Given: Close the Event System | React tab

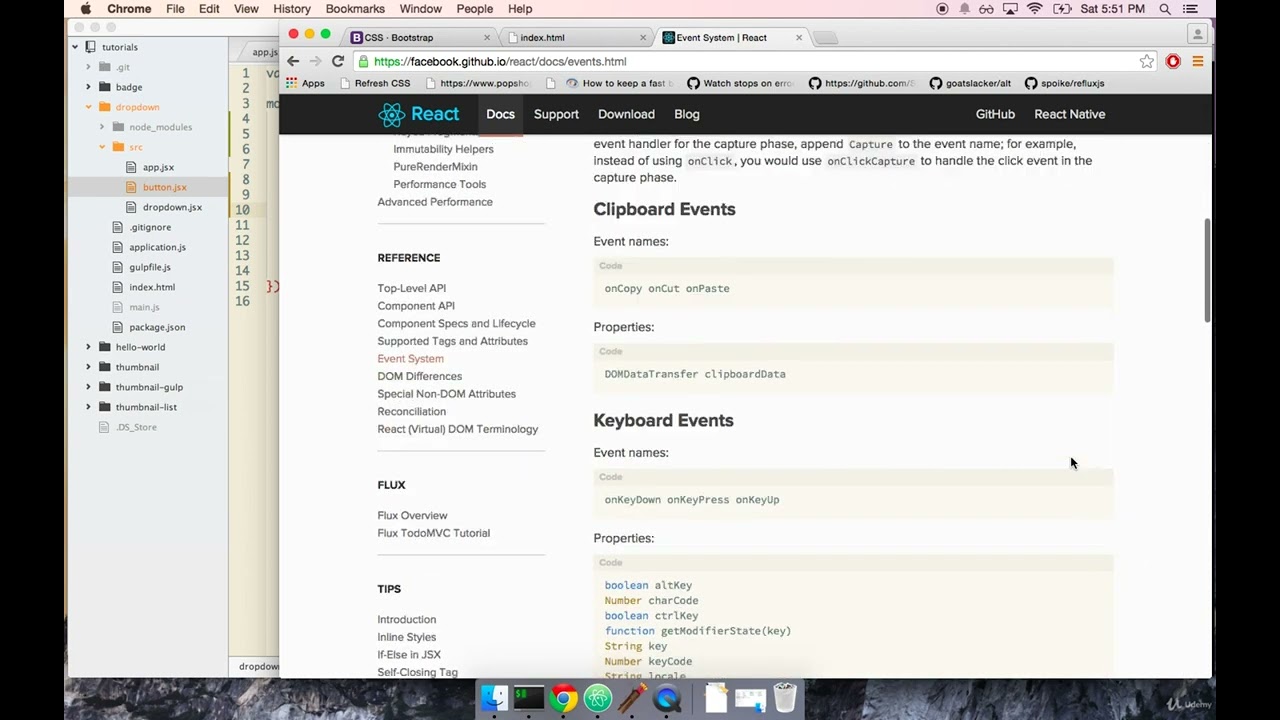Looking at the screenshot, I should pos(799,37).
